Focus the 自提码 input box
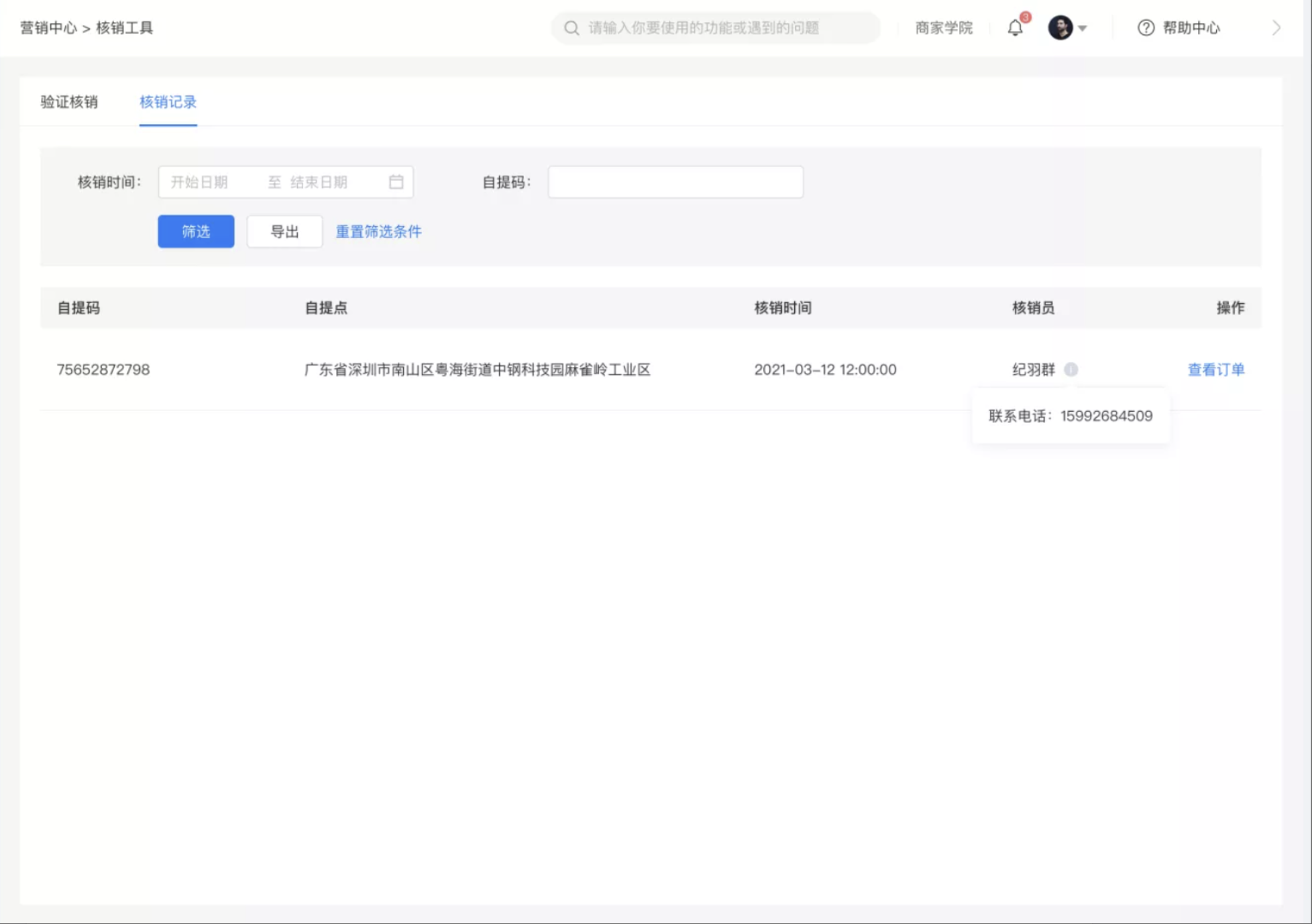The width and height of the screenshot is (1312, 924). coord(675,182)
